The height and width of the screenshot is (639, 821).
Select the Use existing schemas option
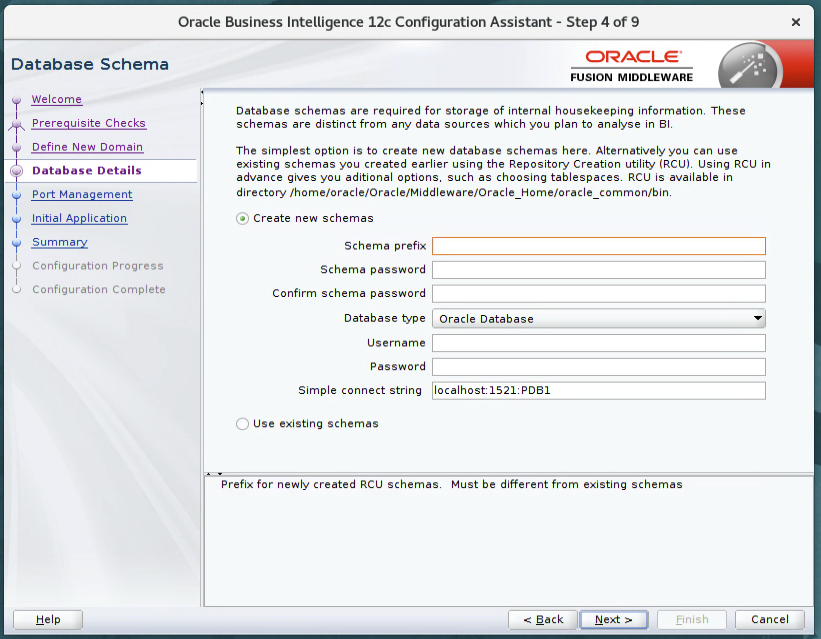pyautogui.click(x=242, y=424)
